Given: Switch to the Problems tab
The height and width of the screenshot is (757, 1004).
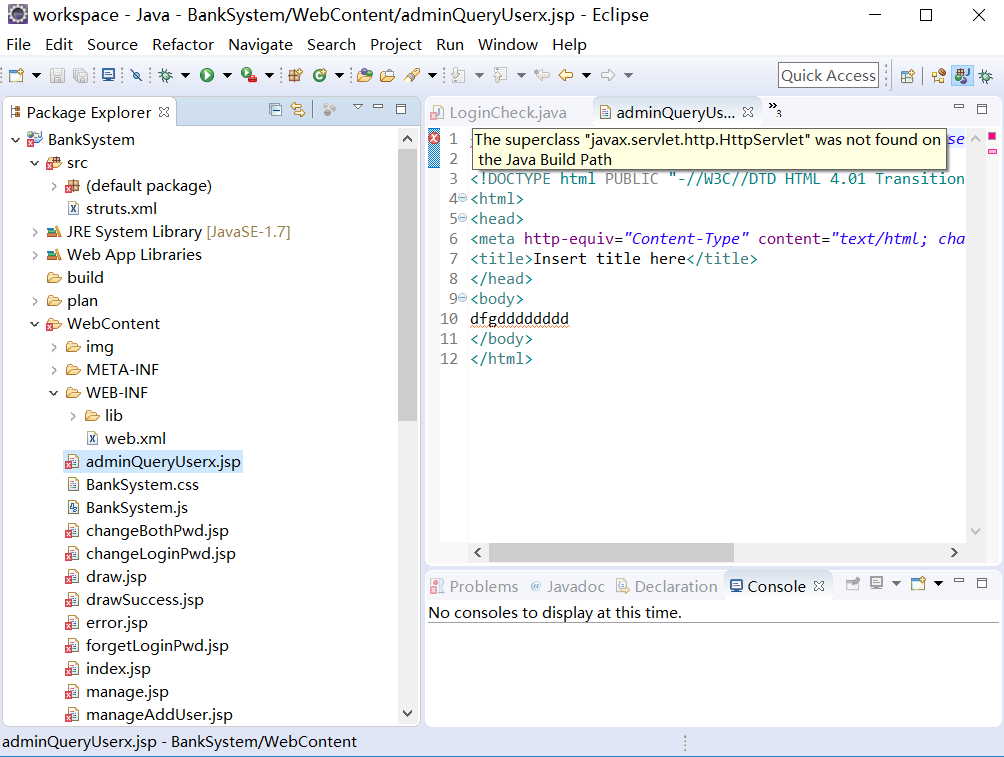Looking at the screenshot, I should click(x=474, y=587).
